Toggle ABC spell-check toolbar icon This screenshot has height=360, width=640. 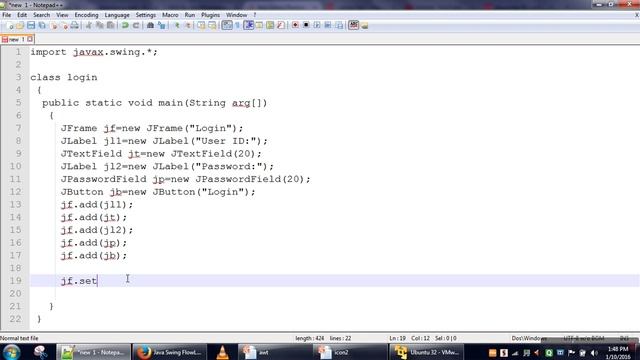pyautogui.click(x=353, y=25)
